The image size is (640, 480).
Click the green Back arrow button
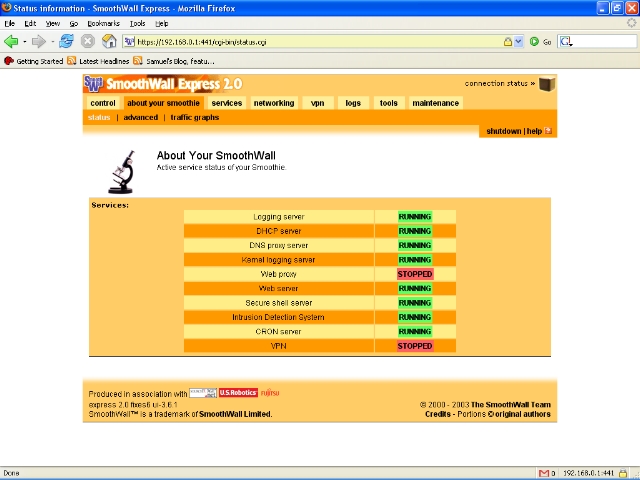coord(11,41)
